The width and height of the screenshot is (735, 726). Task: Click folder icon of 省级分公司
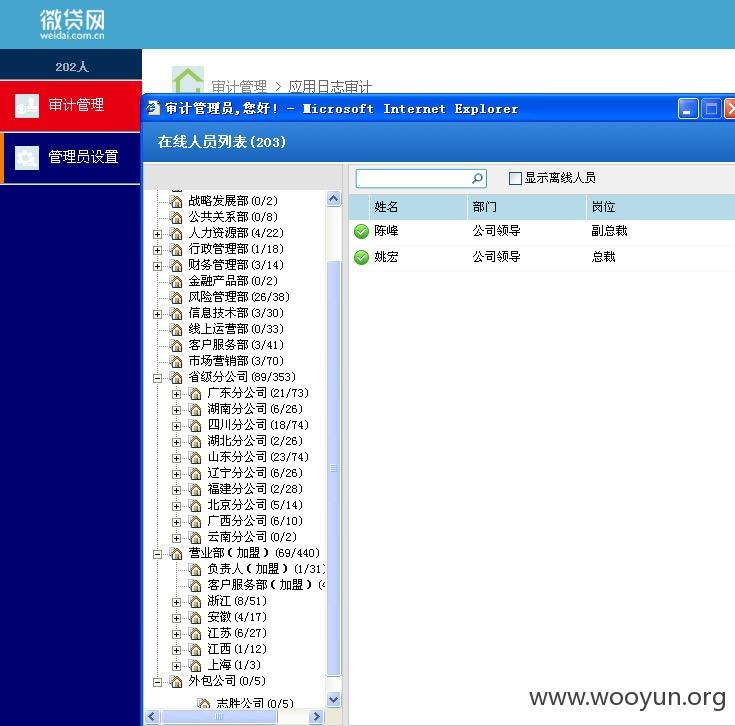coord(176,377)
